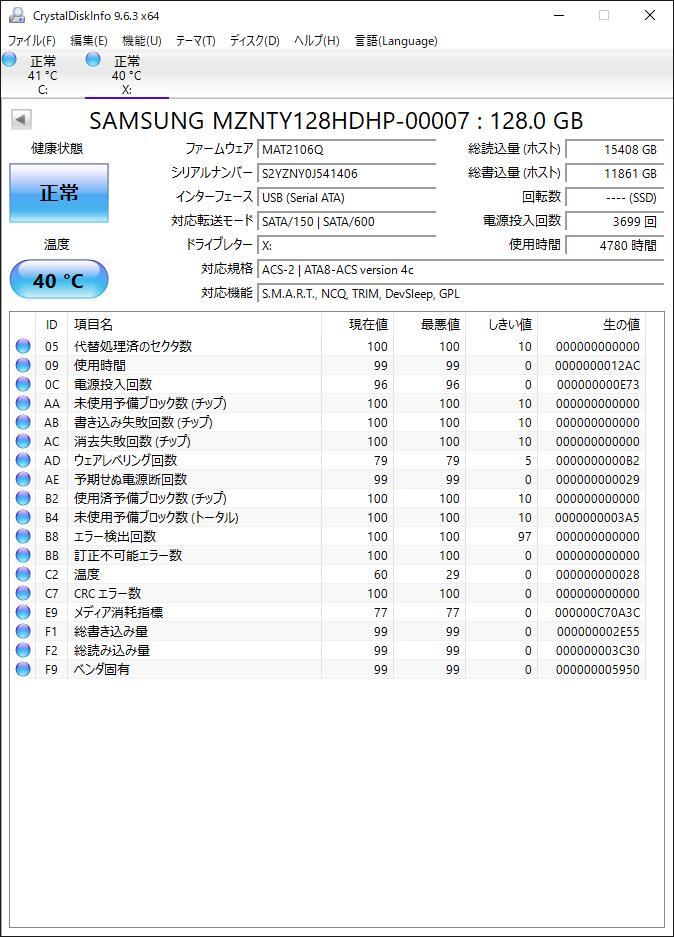Click status orb for drive C:
The width and height of the screenshot is (674, 937).
point(9,60)
